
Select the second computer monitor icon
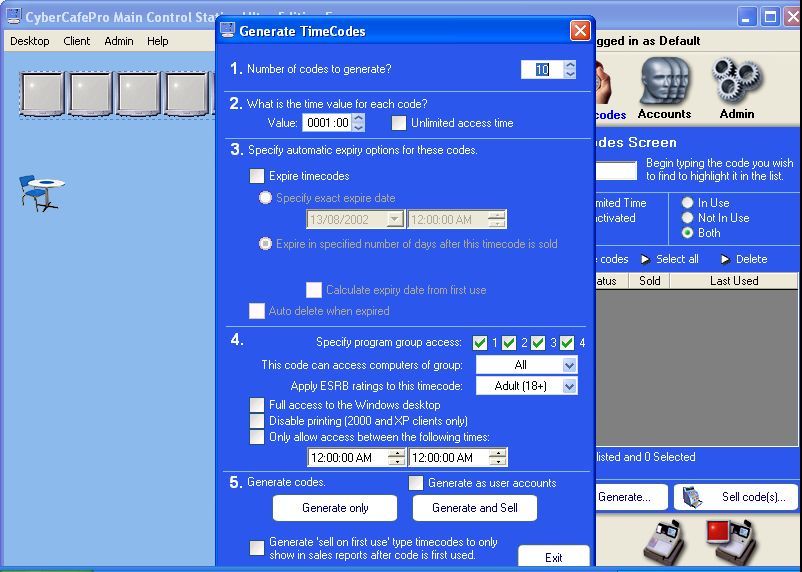click(90, 94)
